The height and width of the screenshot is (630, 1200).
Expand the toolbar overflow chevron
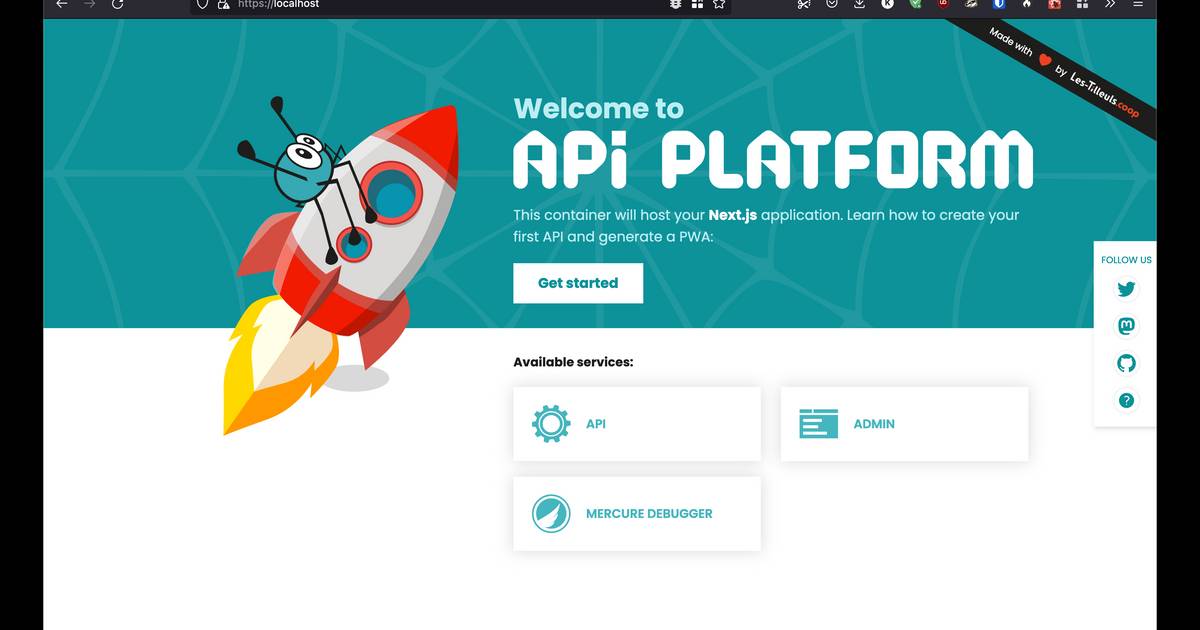(x=1110, y=5)
